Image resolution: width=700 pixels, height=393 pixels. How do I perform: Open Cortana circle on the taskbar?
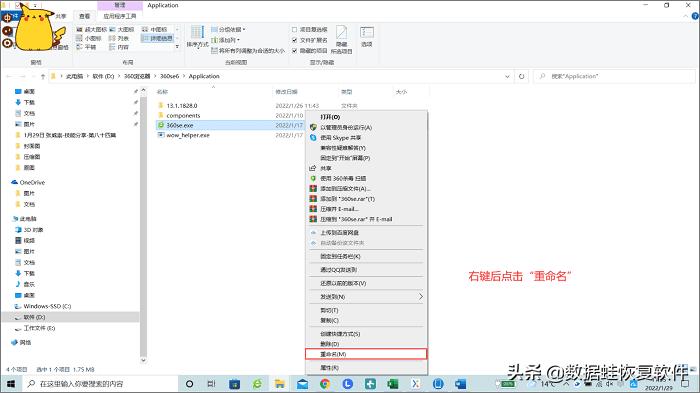point(189,384)
